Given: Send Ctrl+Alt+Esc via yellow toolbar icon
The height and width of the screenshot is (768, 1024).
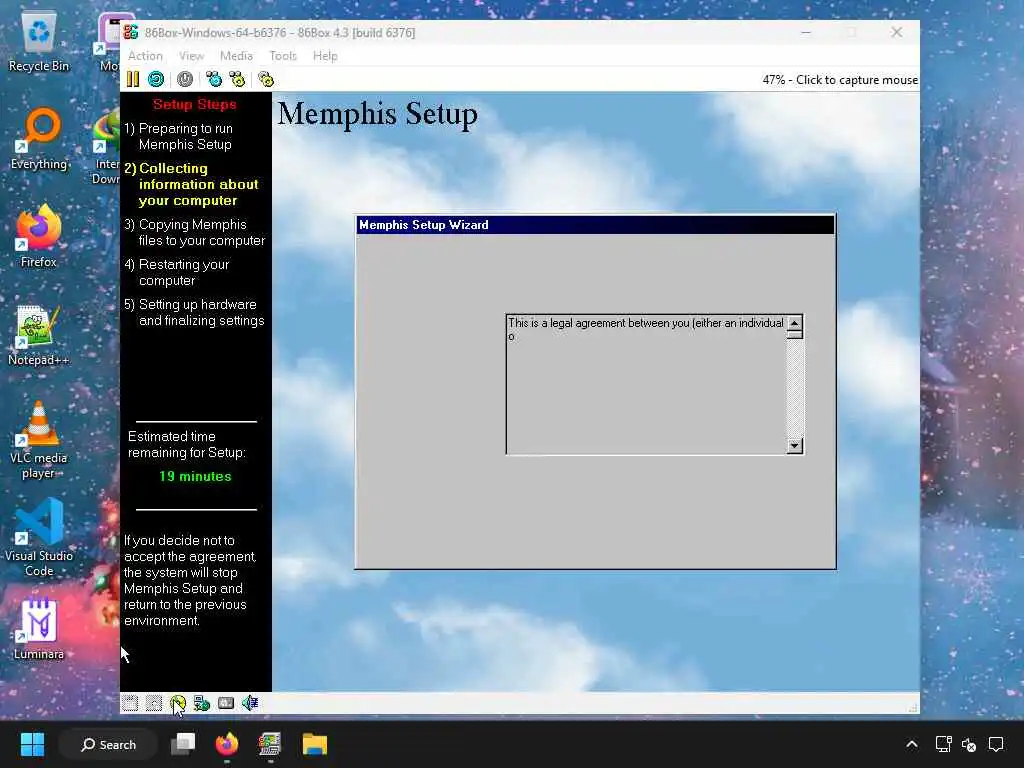Looking at the screenshot, I should [x=237, y=79].
